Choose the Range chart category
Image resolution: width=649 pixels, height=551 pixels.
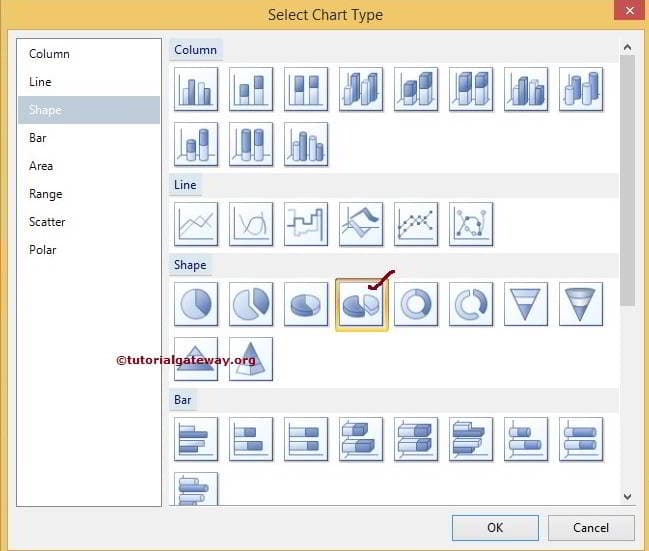tap(89, 194)
